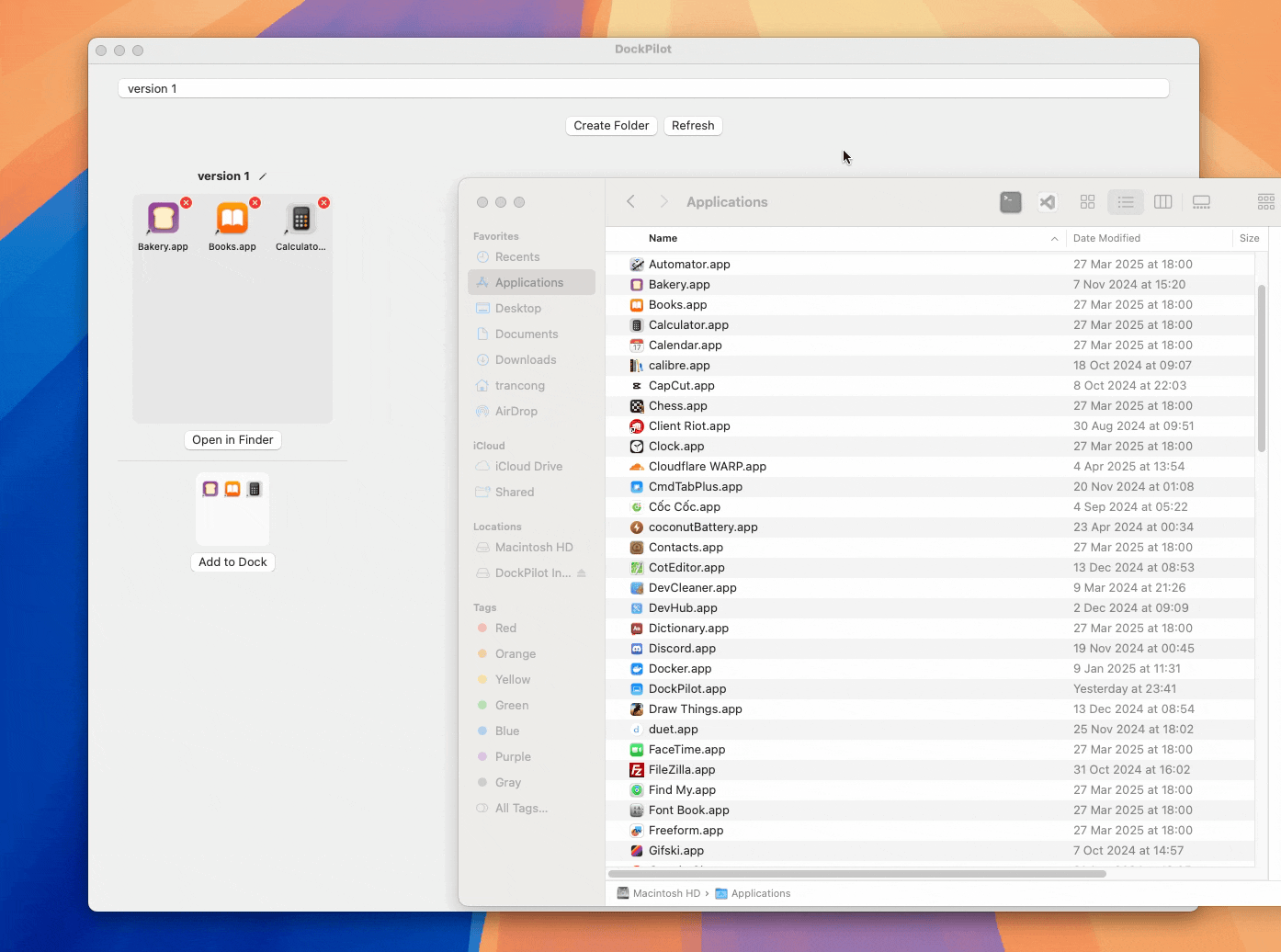1281x952 pixels.
Task: Click the Red tag color dot
Action: coord(482,629)
